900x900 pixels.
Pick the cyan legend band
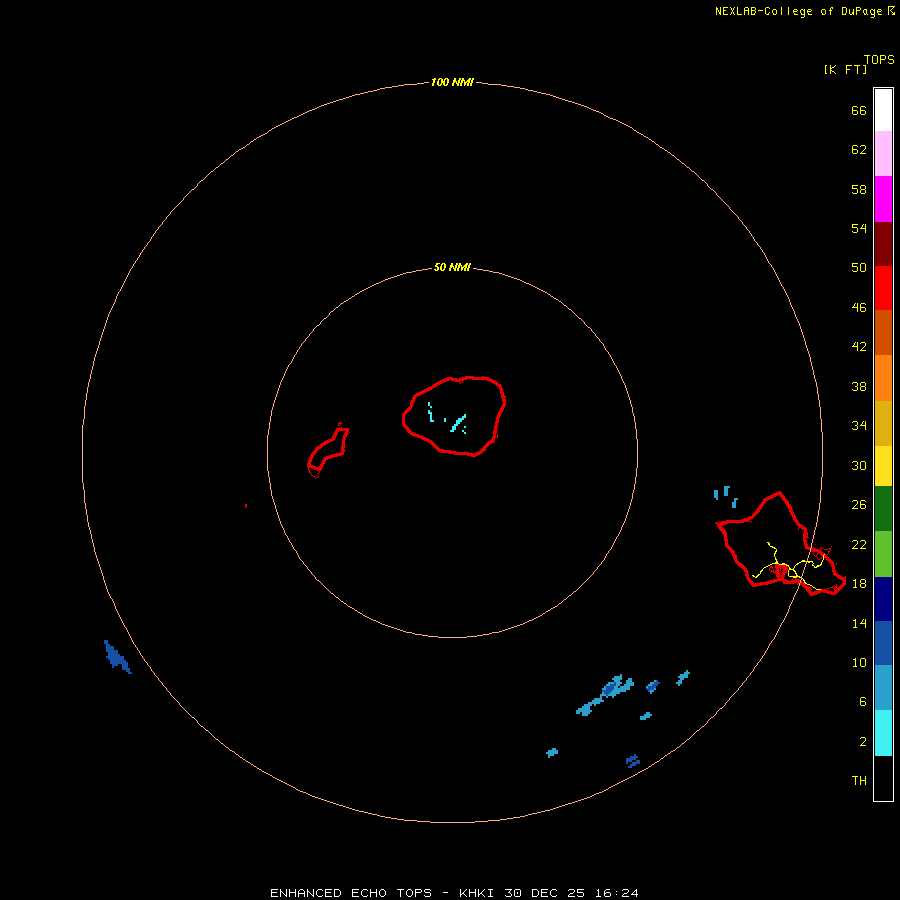[x=883, y=733]
